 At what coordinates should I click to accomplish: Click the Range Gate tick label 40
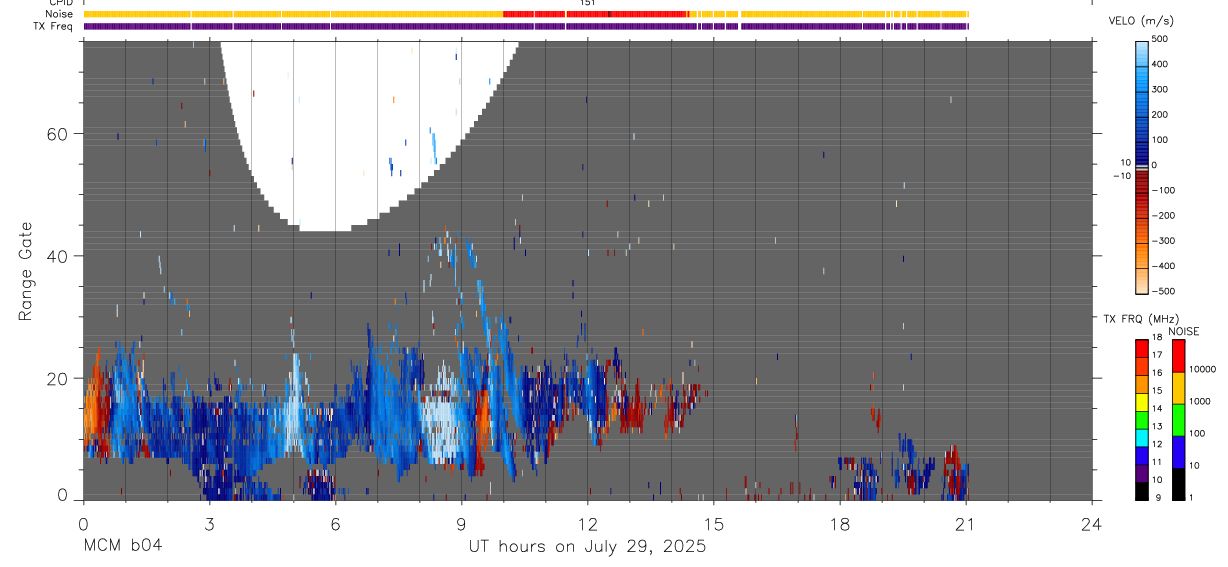pos(57,256)
